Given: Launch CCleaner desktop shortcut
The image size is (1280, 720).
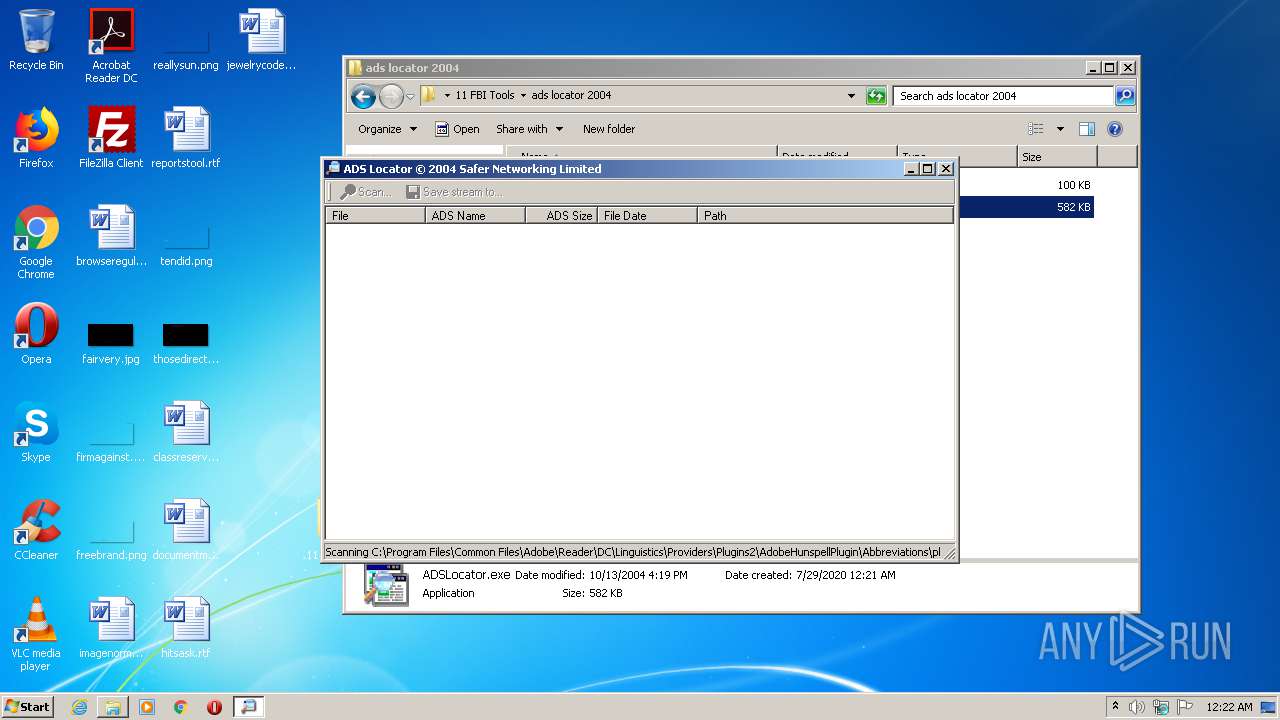Looking at the screenshot, I should click(36, 530).
